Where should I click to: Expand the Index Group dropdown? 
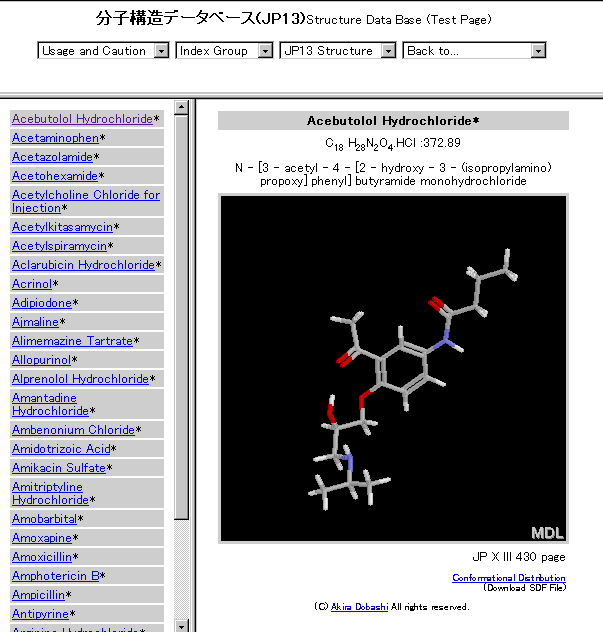(x=224, y=51)
